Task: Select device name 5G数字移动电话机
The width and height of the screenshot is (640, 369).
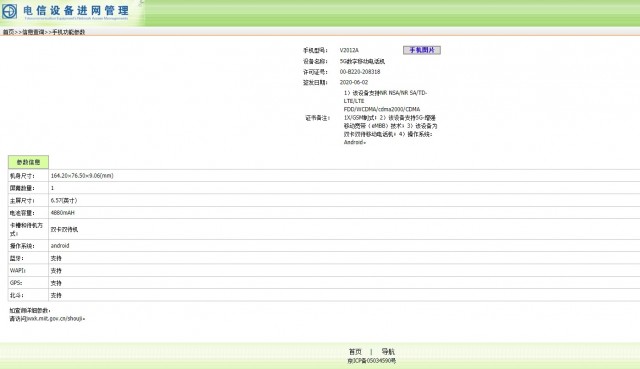Action: [x=362, y=61]
